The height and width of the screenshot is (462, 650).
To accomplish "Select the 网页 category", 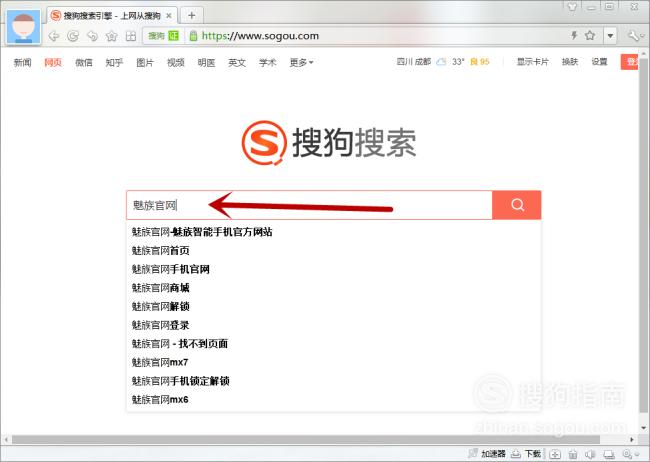I will [x=53, y=63].
